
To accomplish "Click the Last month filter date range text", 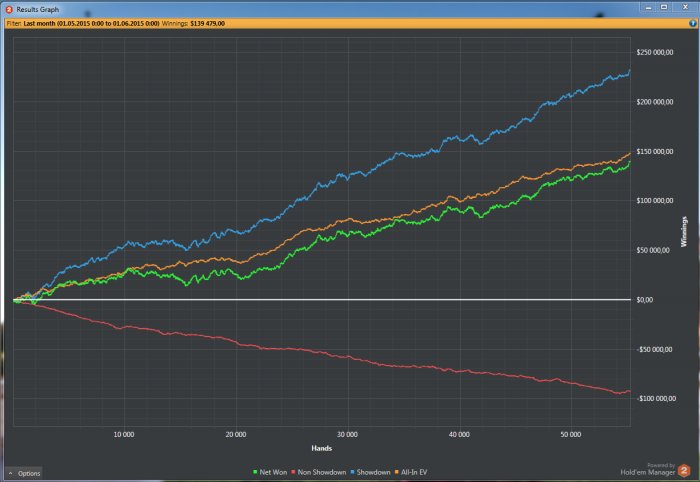I will click(x=91, y=23).
